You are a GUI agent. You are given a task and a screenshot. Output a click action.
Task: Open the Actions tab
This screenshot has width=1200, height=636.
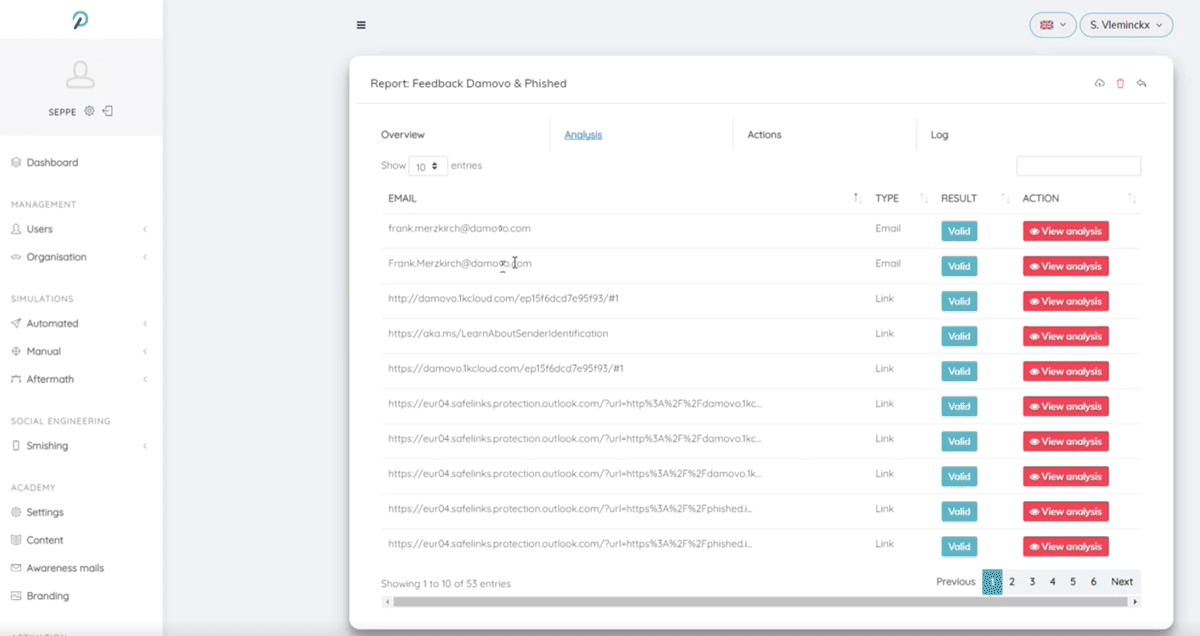click(764, 135)
